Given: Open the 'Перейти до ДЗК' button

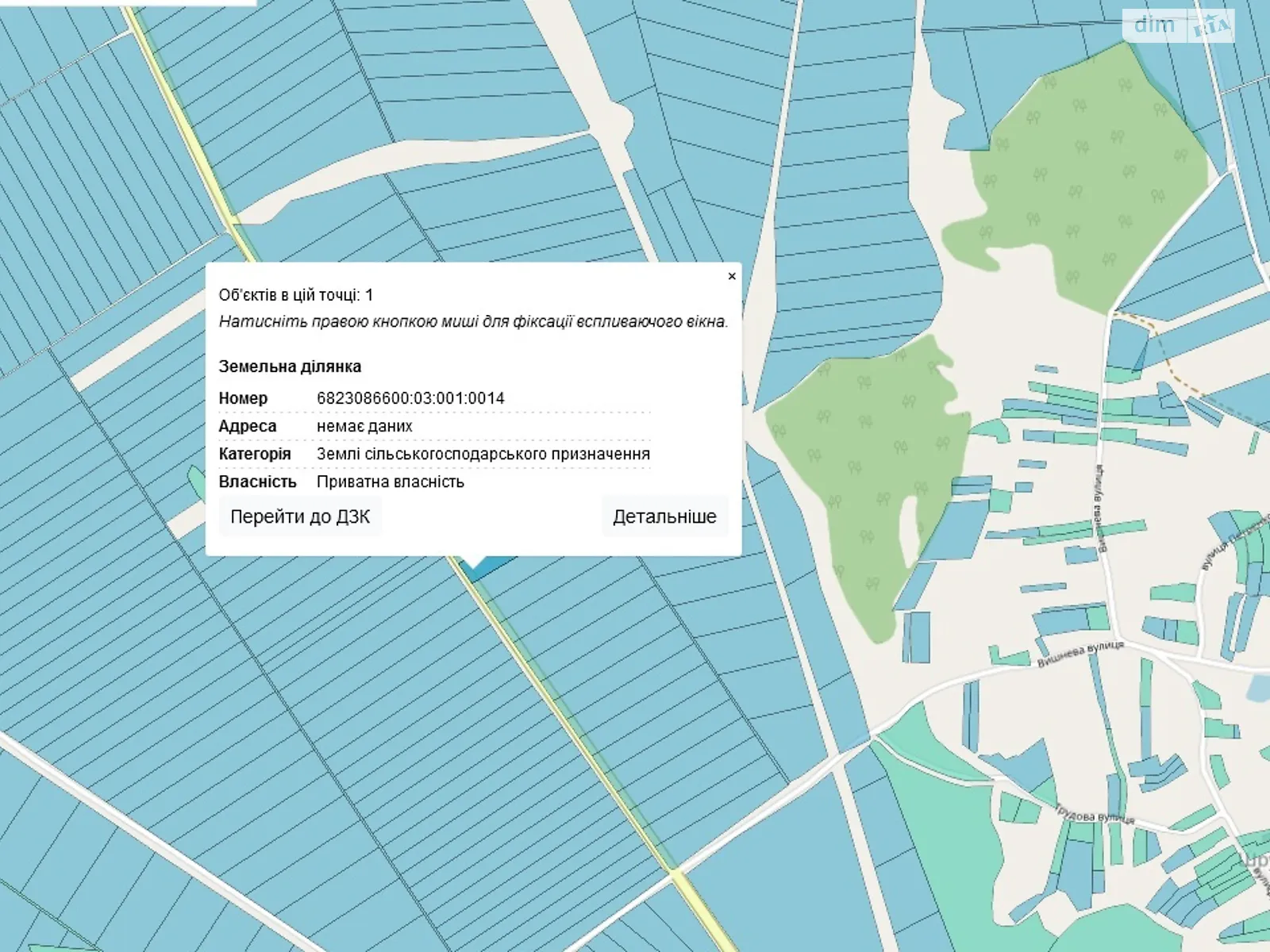Looking at the screenshot, I should 300,516.
